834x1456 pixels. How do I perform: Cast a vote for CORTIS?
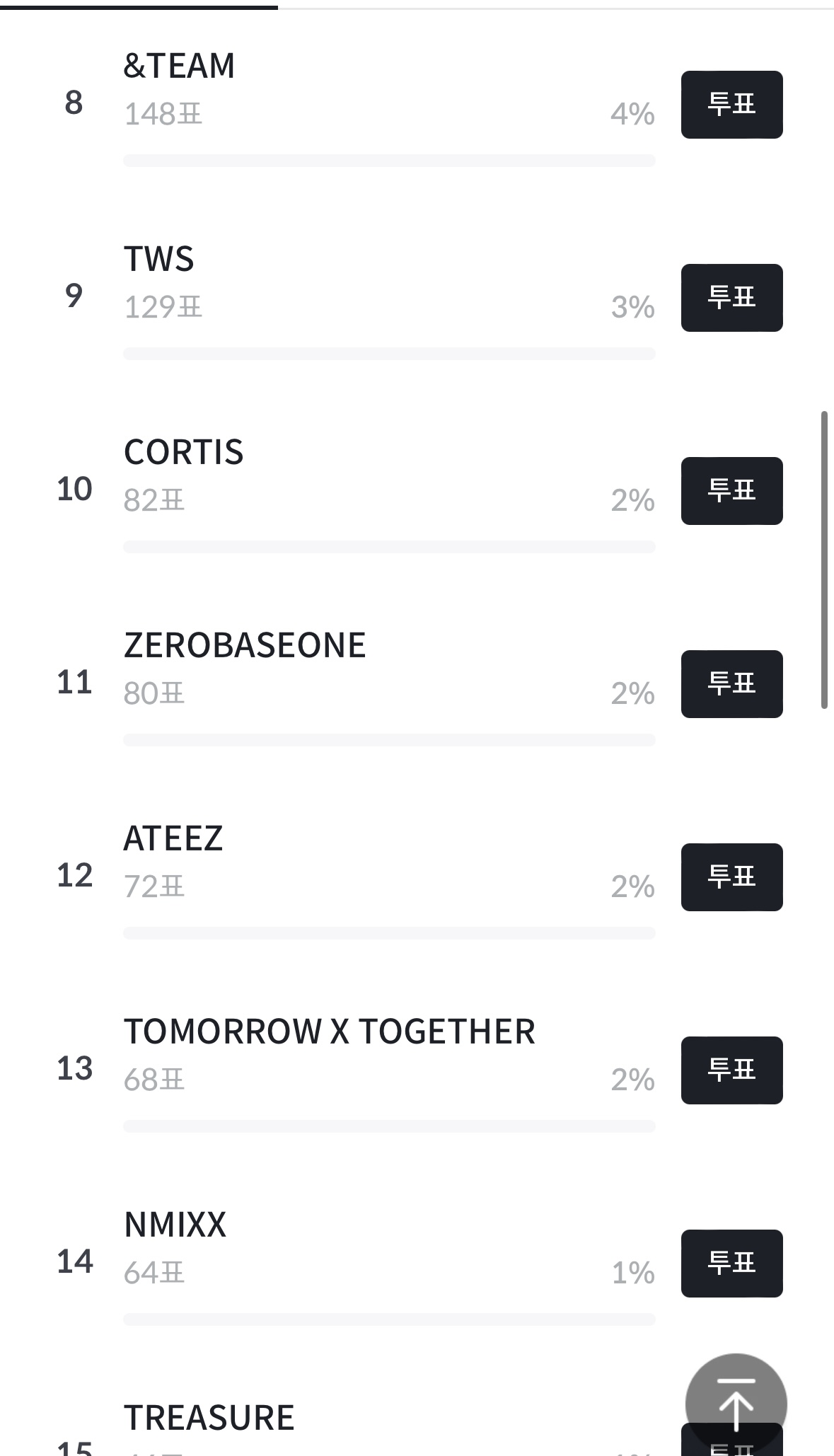pos(731,491)
